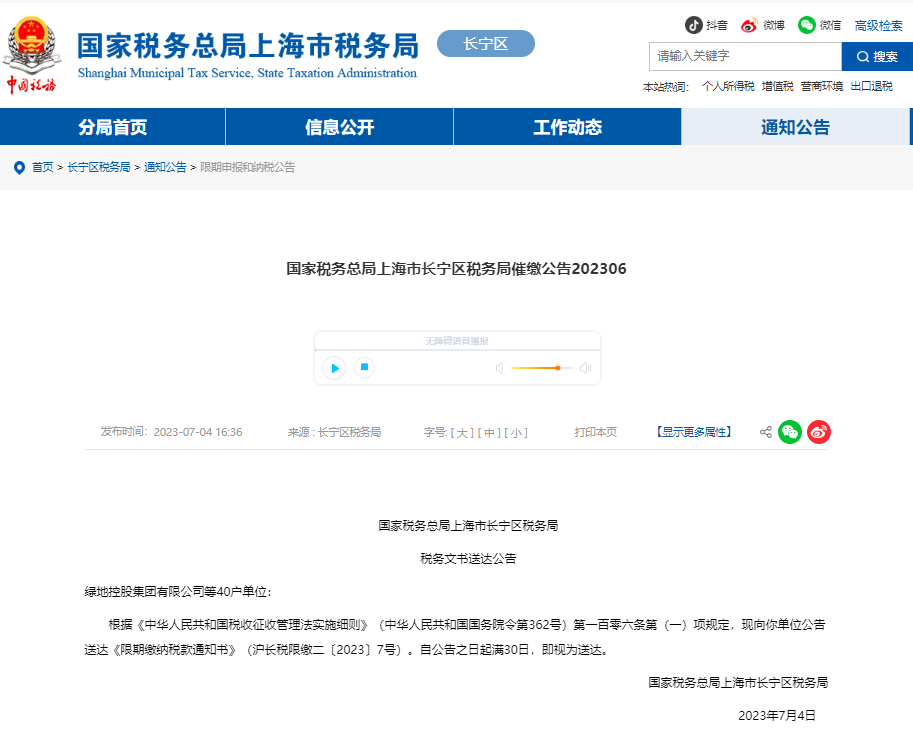Open 工作动态 nav tab
Viewport: 913px width, 733px height.
pyautogui.click(x=567, y=126)
